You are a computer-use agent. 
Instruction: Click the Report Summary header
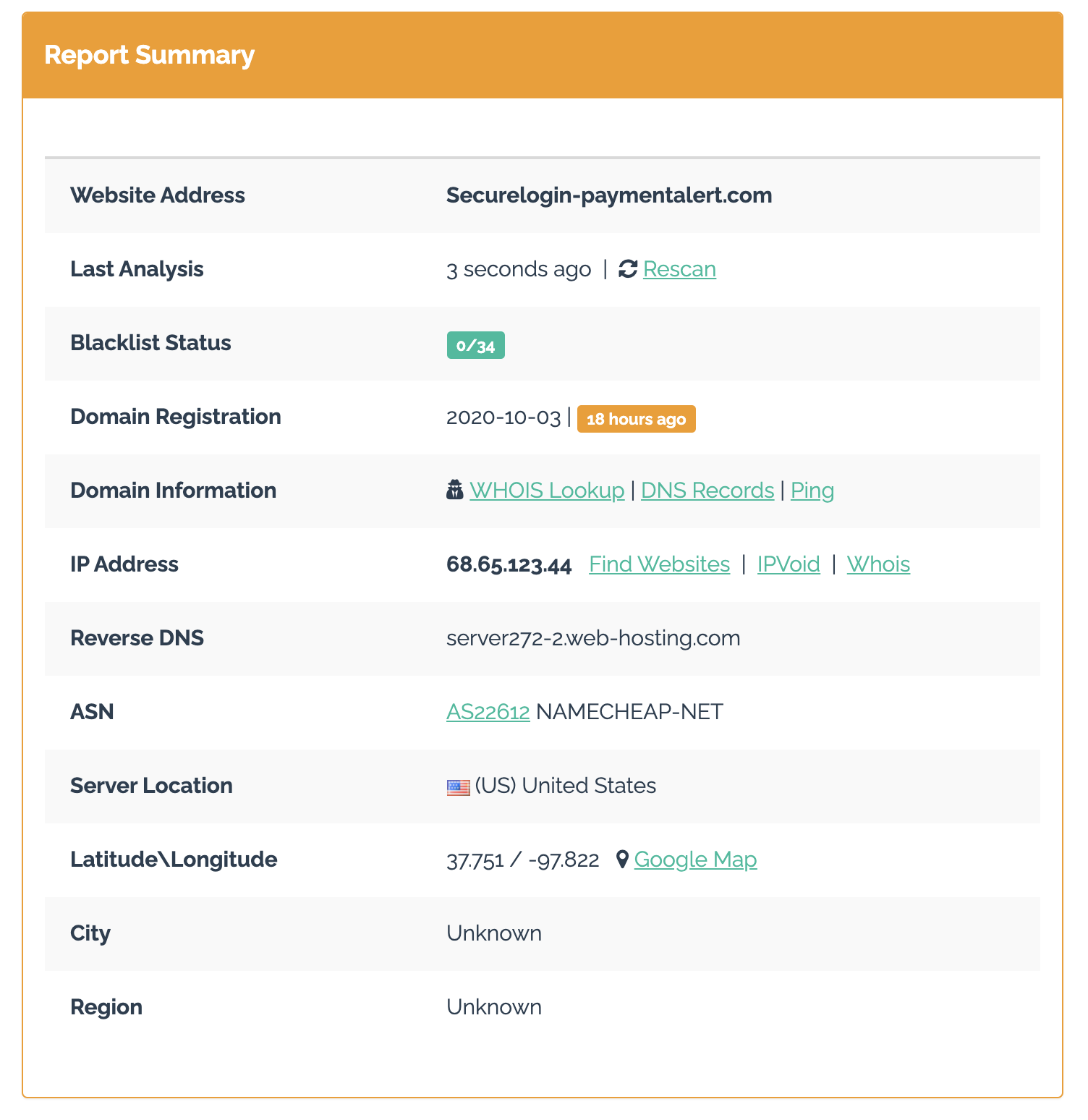click(150, 55)
